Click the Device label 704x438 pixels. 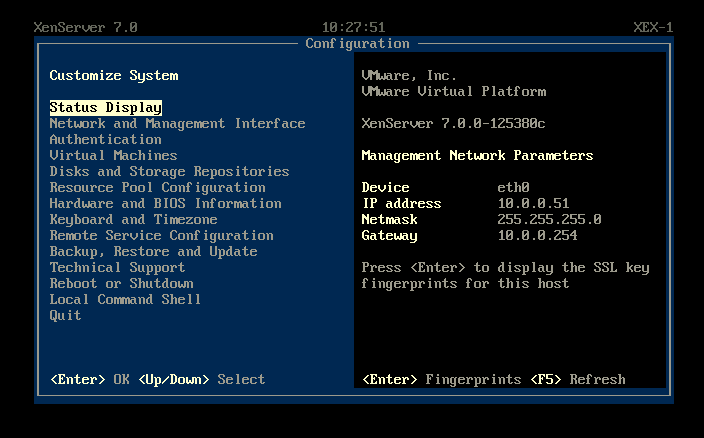385,188
